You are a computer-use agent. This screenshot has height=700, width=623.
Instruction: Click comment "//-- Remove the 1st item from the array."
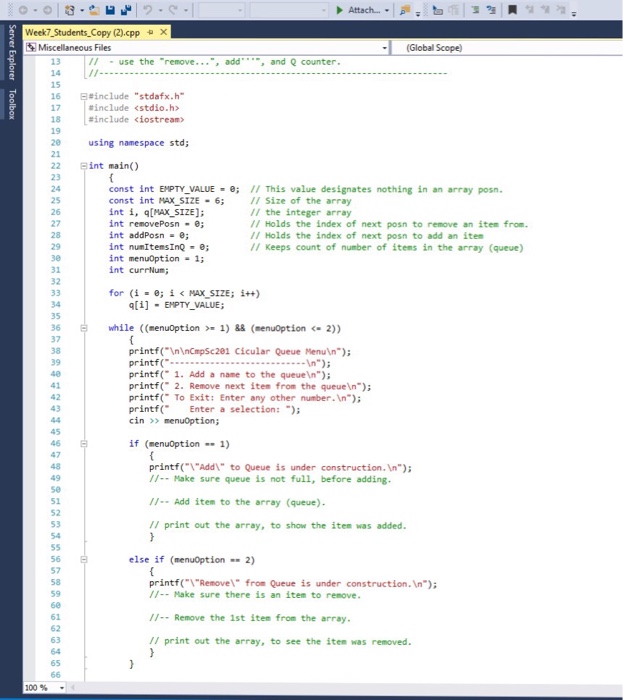250,618
